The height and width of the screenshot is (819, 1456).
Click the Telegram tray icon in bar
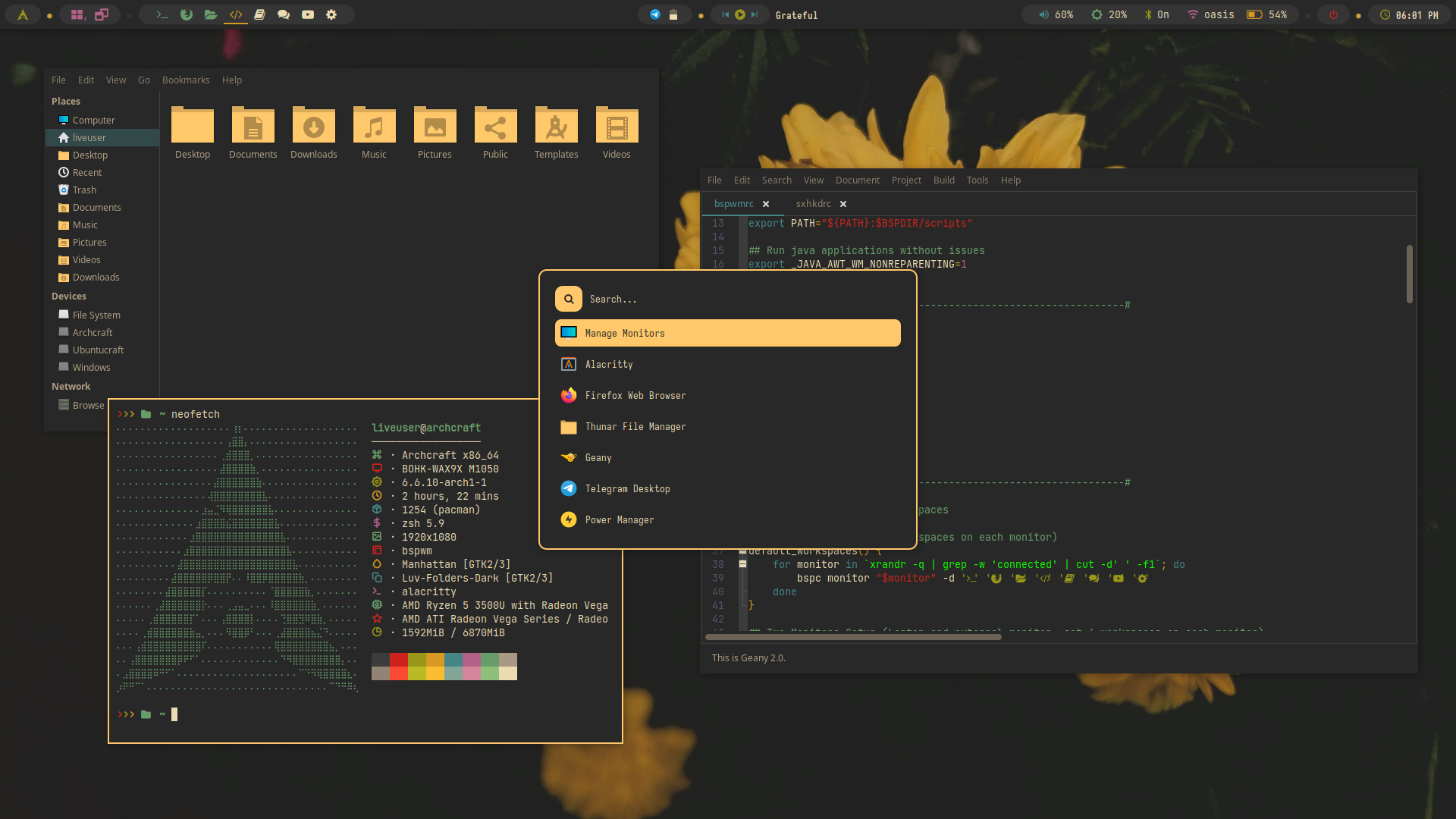coord(655,14)
